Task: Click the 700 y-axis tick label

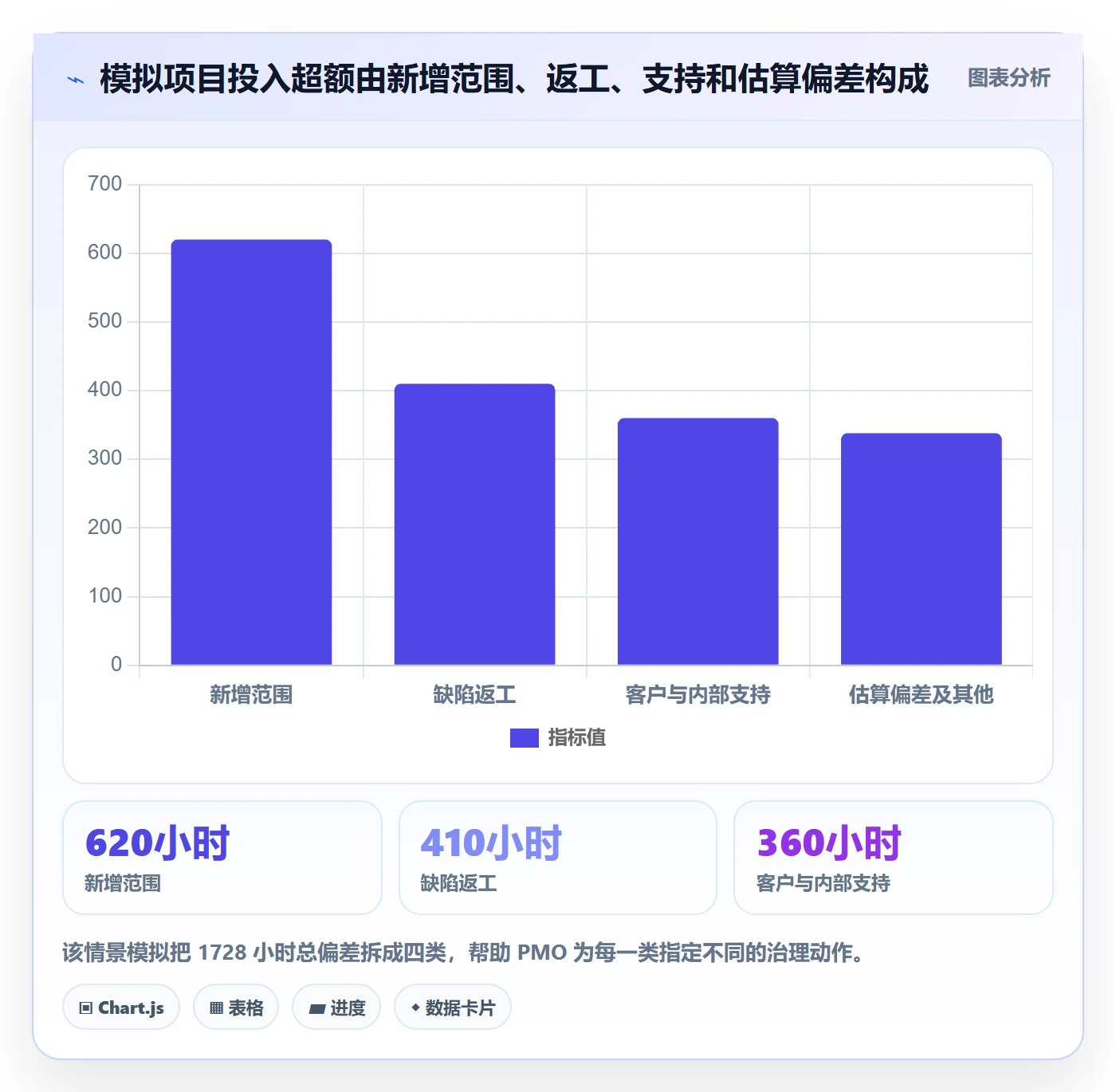Action: point(104,184)
